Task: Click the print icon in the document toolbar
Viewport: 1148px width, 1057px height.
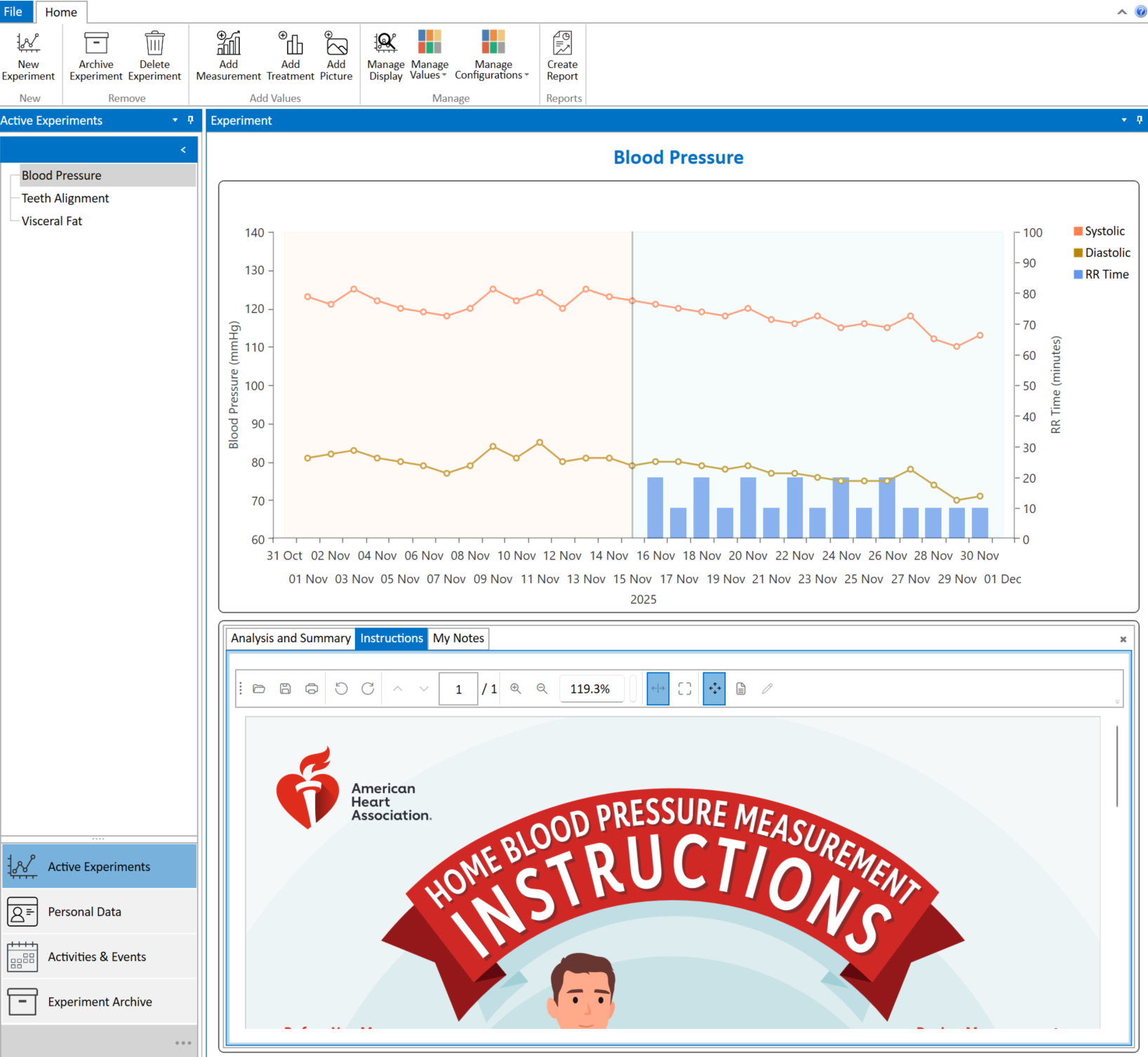Action: (x=312, y=689)
